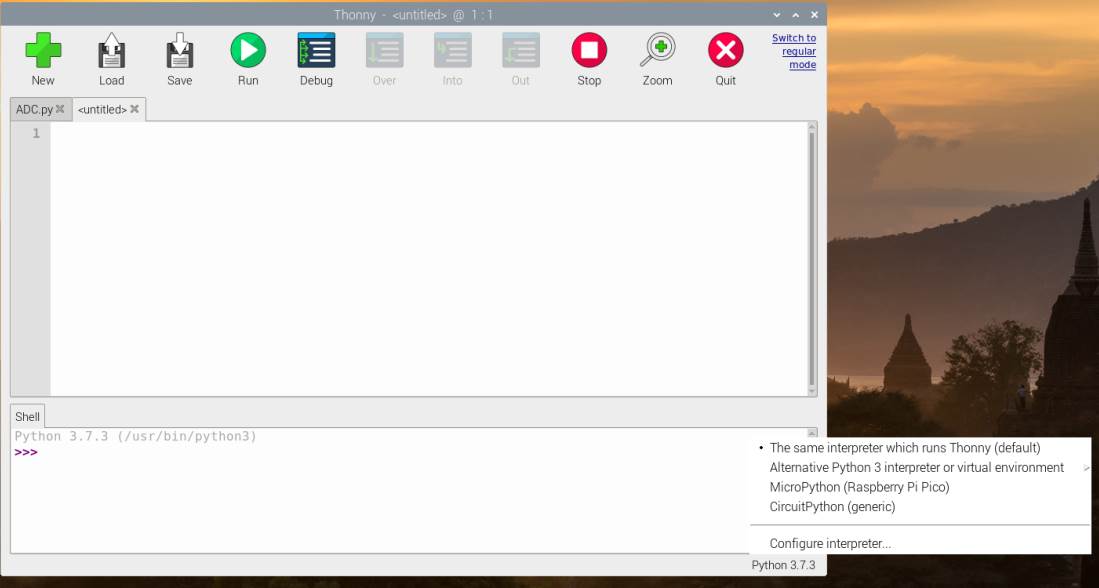Open Configure interpreter... option

tap(831, 543)
